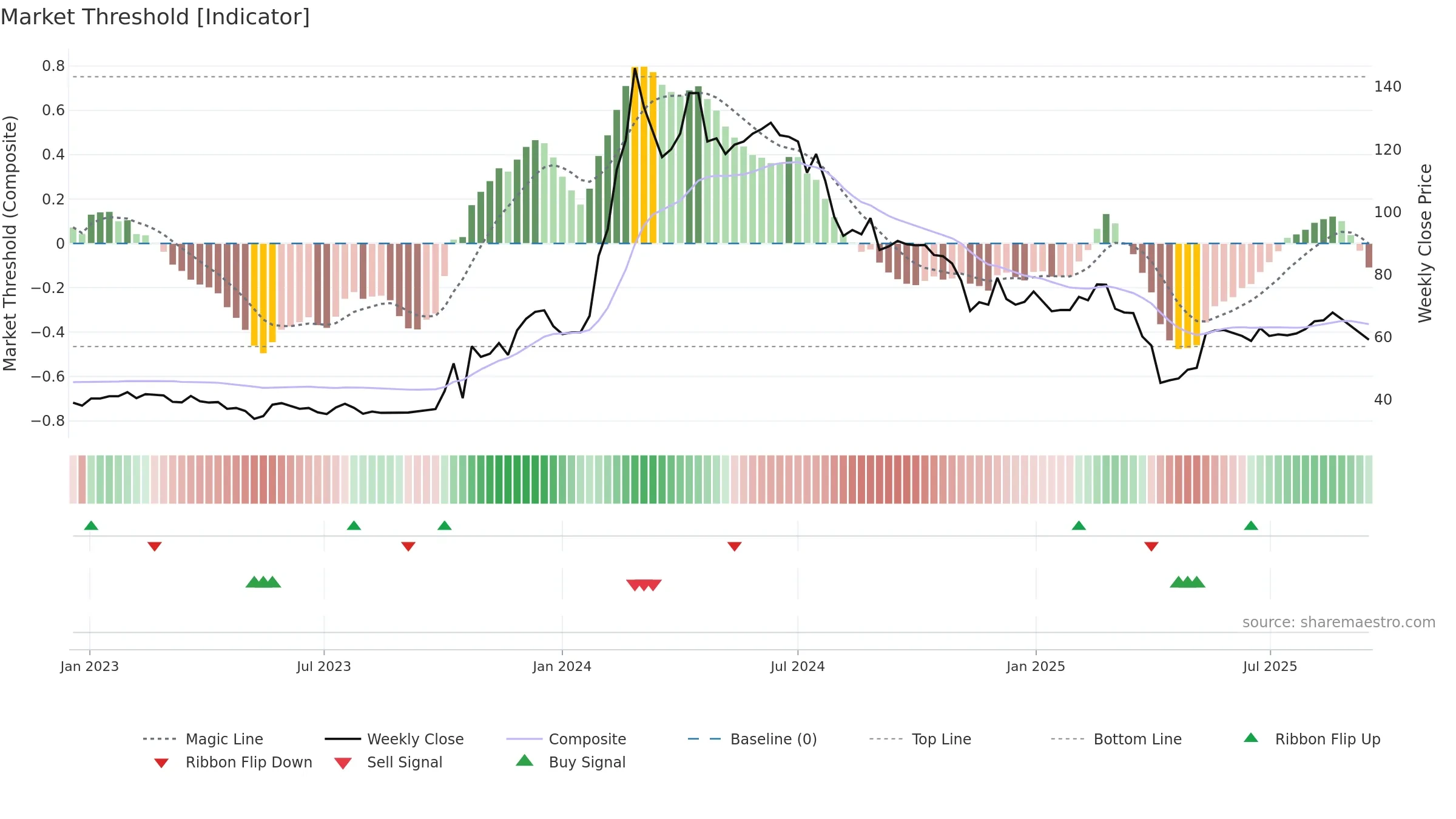This screenshot has width=1456, height=819.
Task: Click the 0.8 left axis tick label
Action: 53,66
